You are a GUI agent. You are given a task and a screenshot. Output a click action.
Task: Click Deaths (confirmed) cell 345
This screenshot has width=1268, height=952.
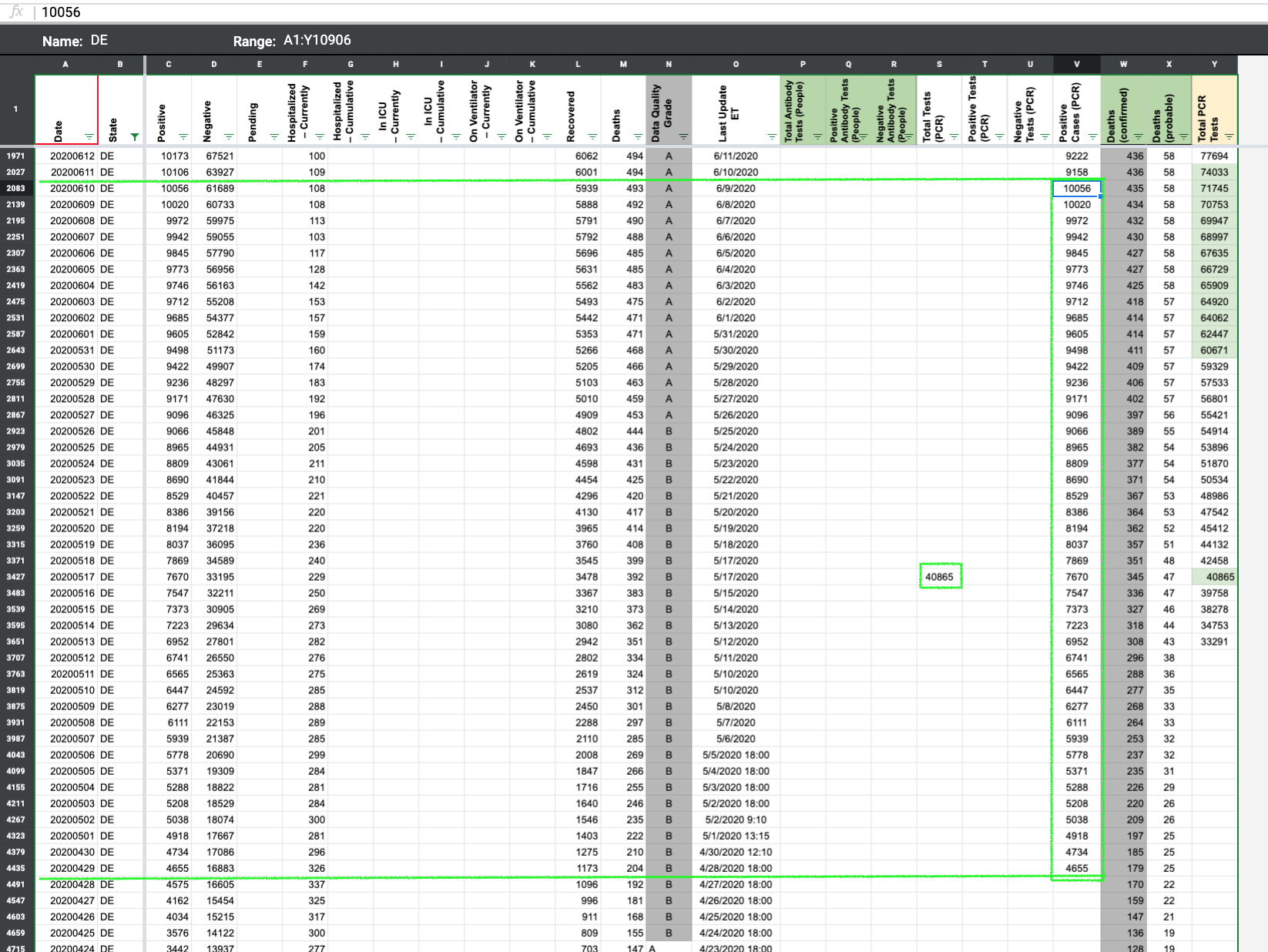1124,576
